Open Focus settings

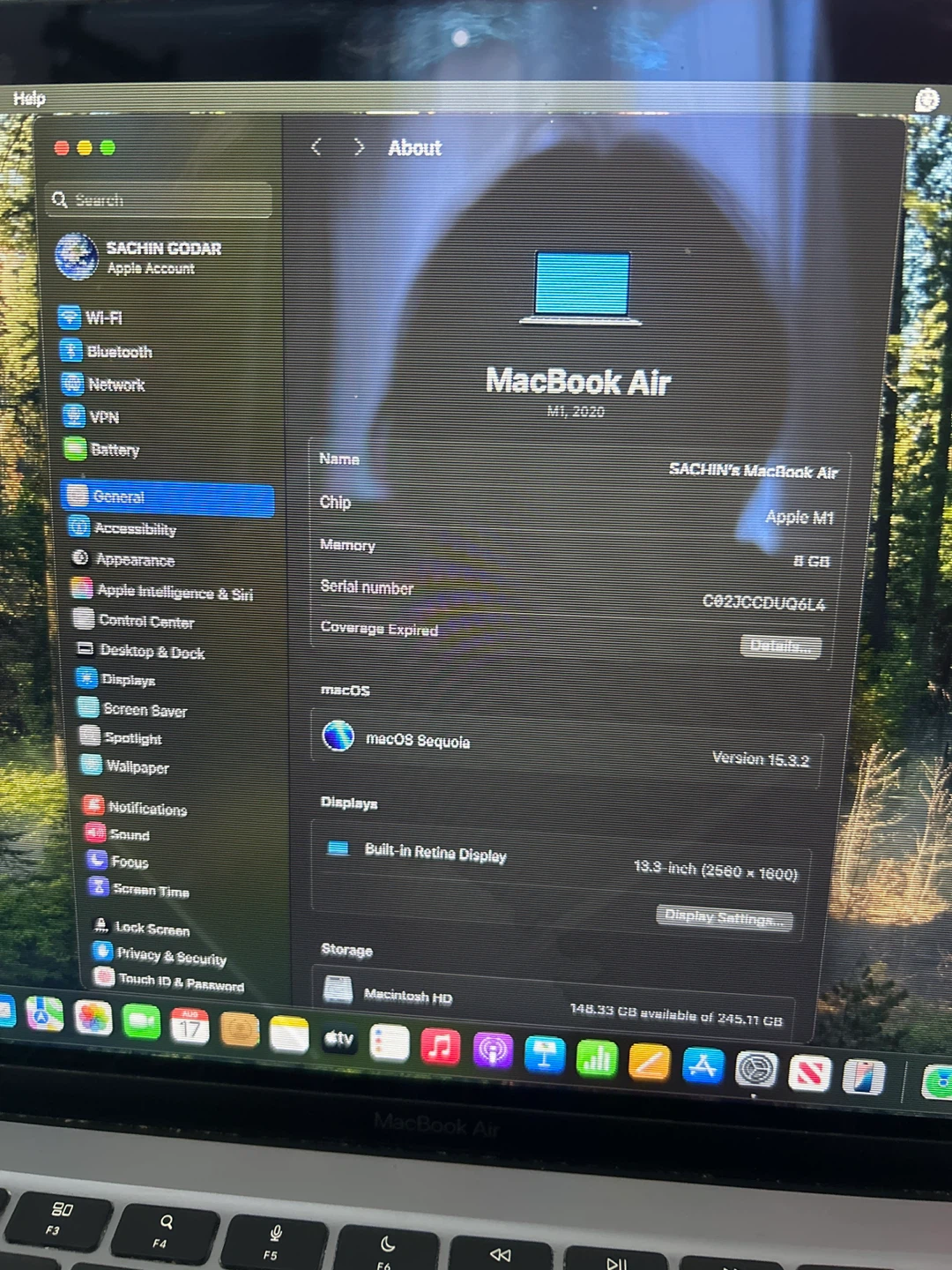(x=117, y=861)
